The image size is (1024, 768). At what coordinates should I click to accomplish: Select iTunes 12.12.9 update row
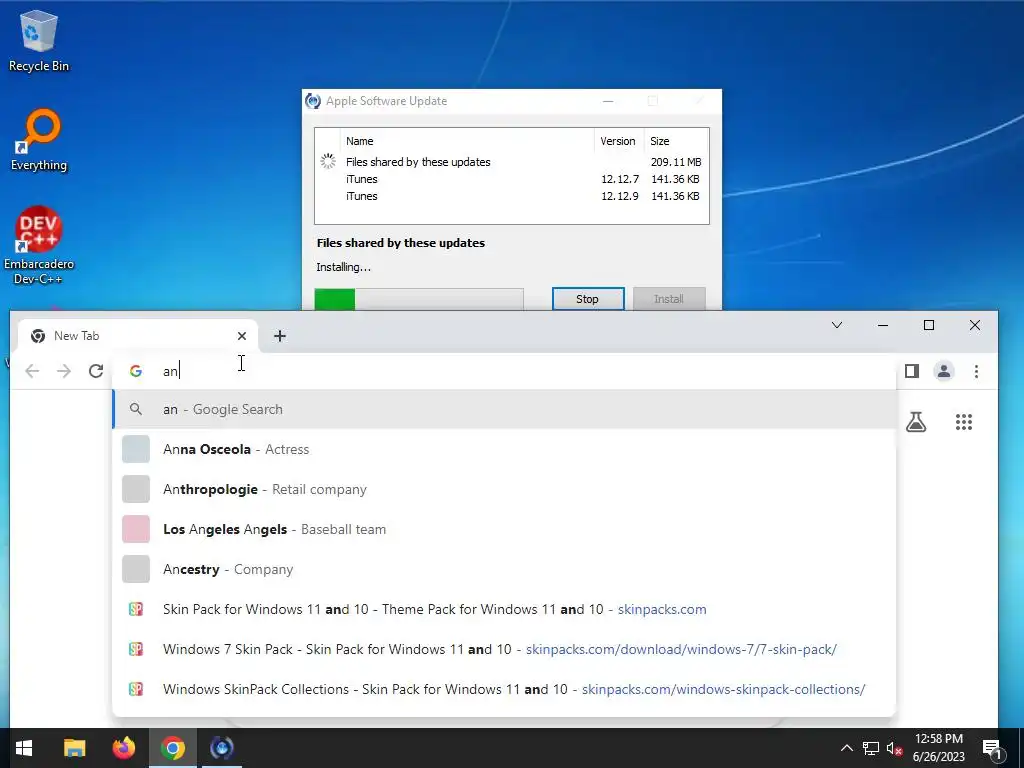point(511,196)
